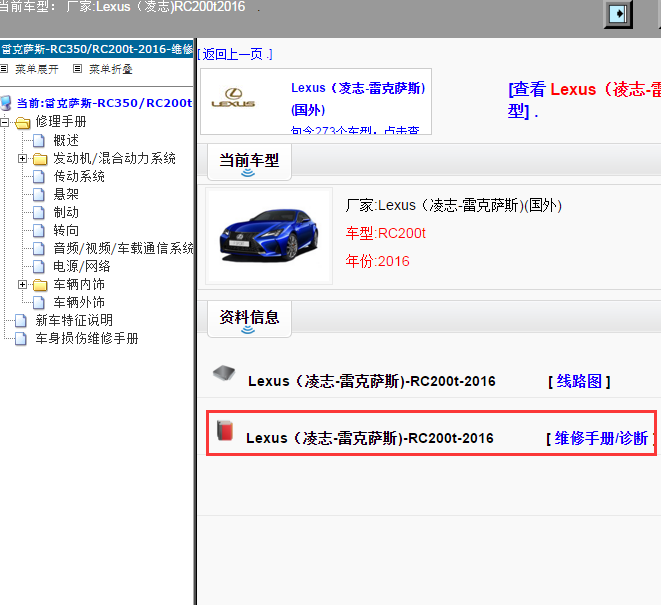Viewport: 661px width, 605px height.
Task: Select the 传动系统 tree item label
Action: 79,177
